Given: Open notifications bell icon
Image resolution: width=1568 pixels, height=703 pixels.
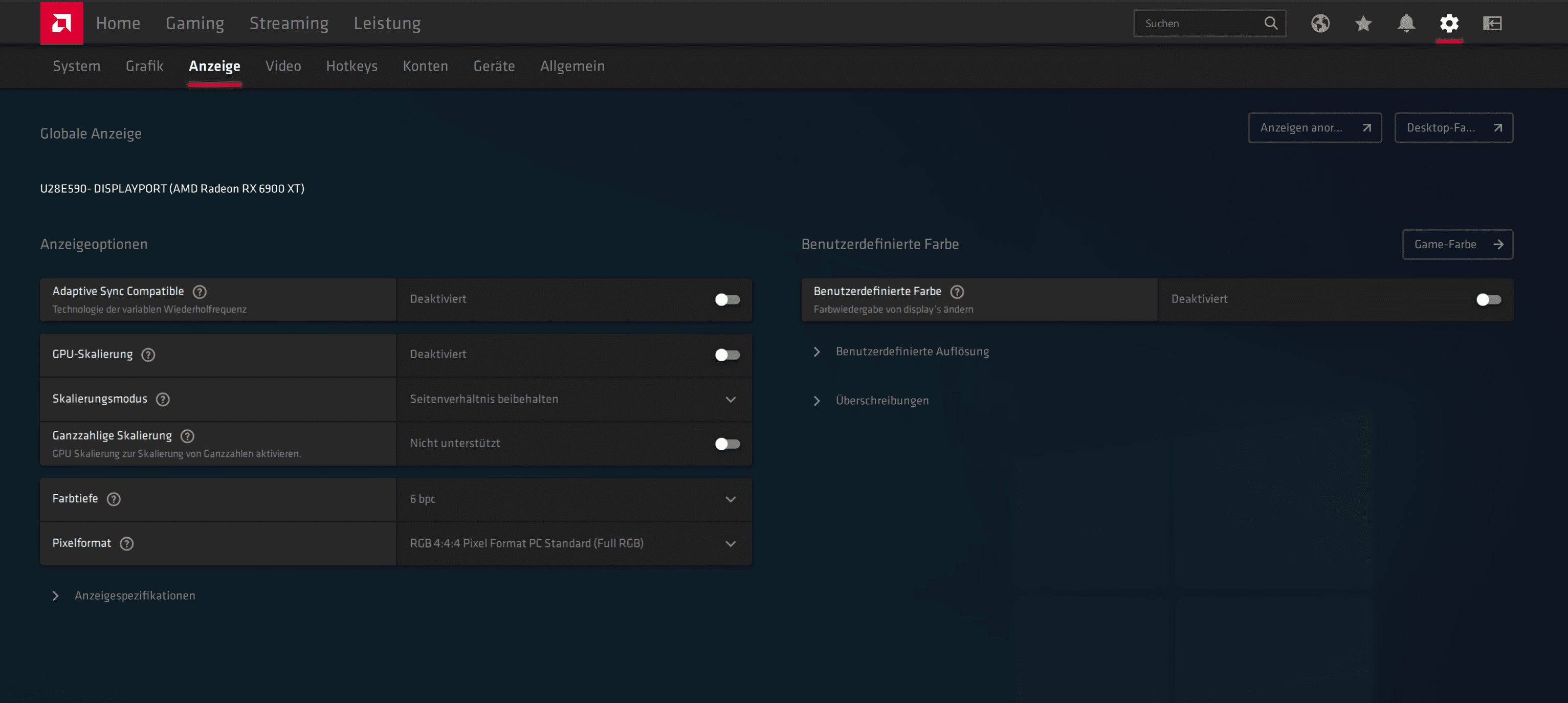Looking at the screenshot, I should (x=1406, y=23).
